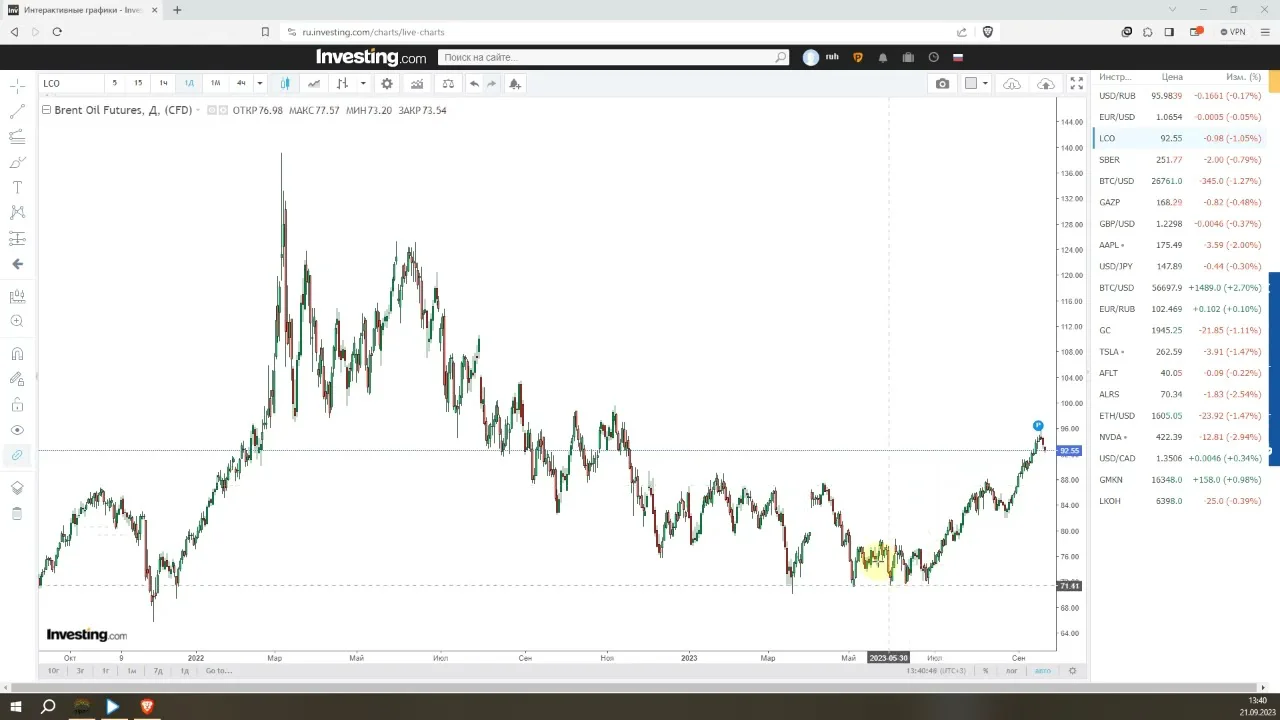Image resolution: width=1280 pixels, height=720 pixels.
Task: Redo the chart action
Action: point(491,84)
